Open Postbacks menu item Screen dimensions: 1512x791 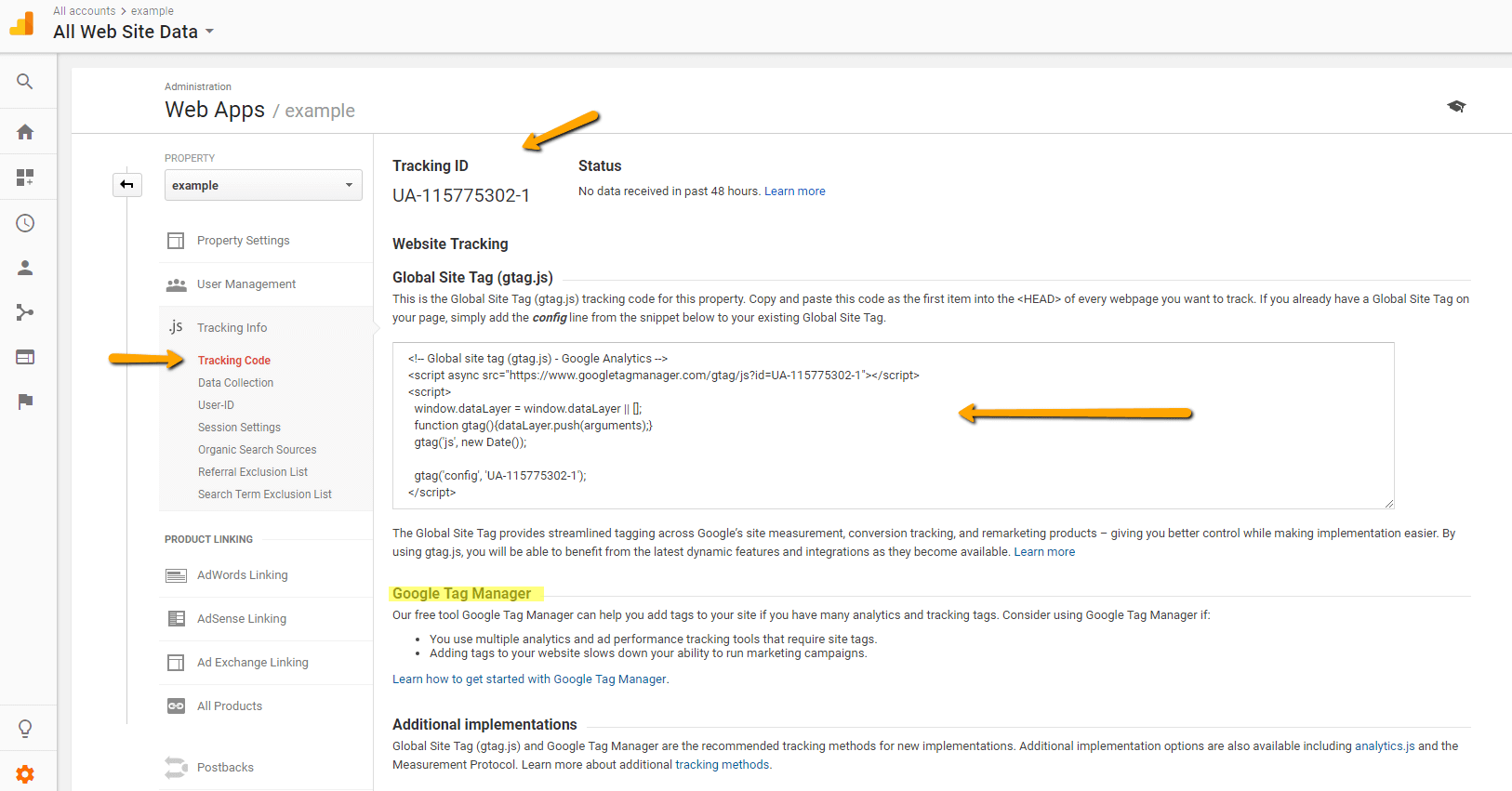225,768
